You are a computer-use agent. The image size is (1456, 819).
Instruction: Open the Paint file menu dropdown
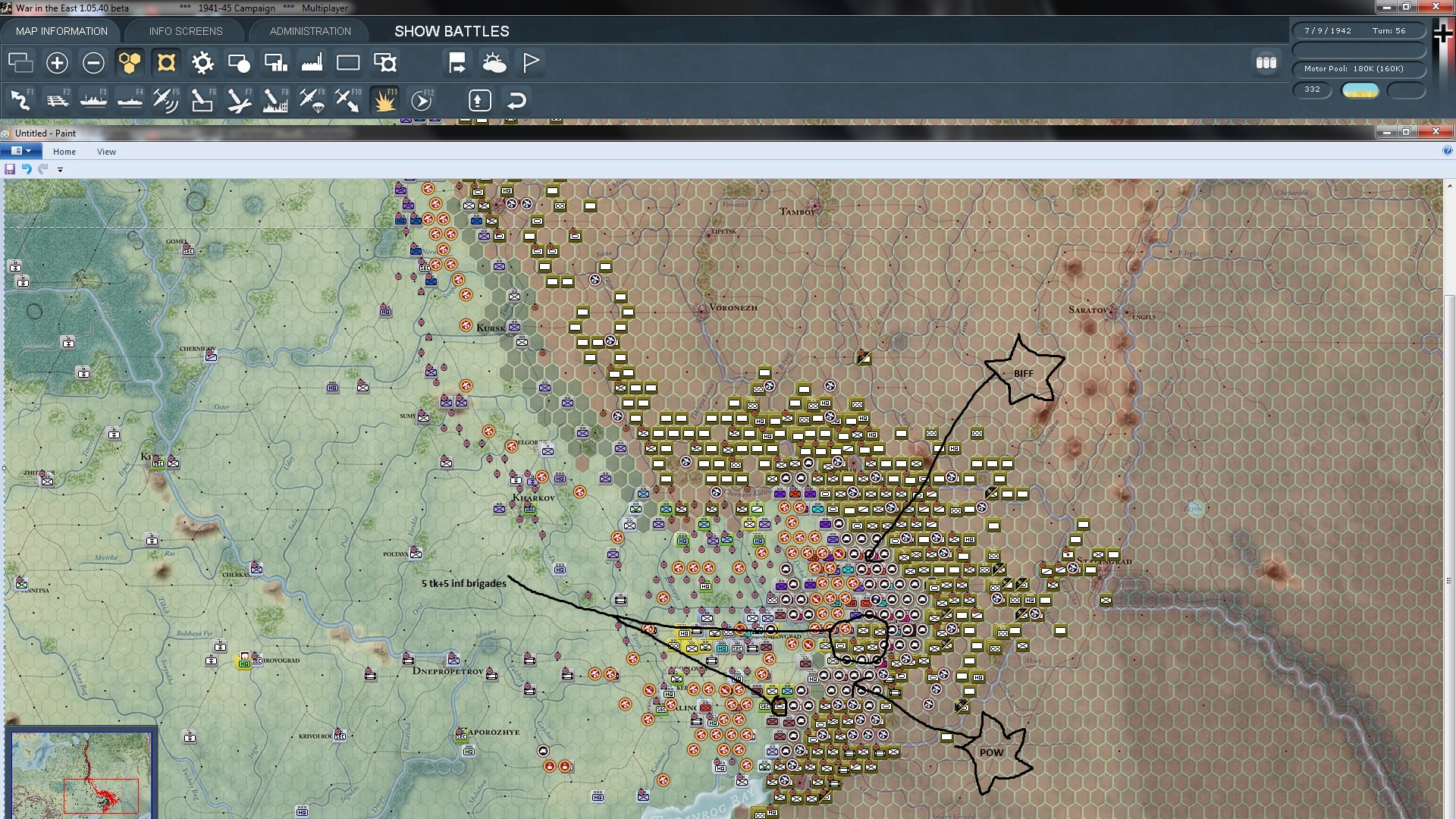point(20,151)
